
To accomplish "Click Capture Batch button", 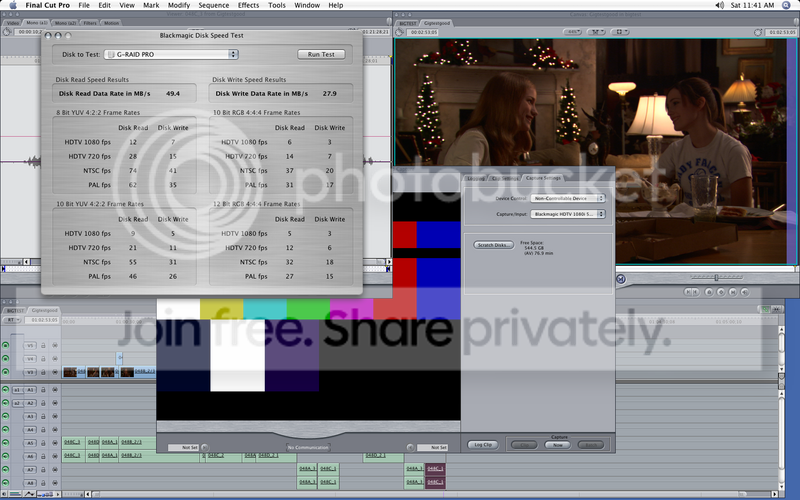I will [591, 445].
